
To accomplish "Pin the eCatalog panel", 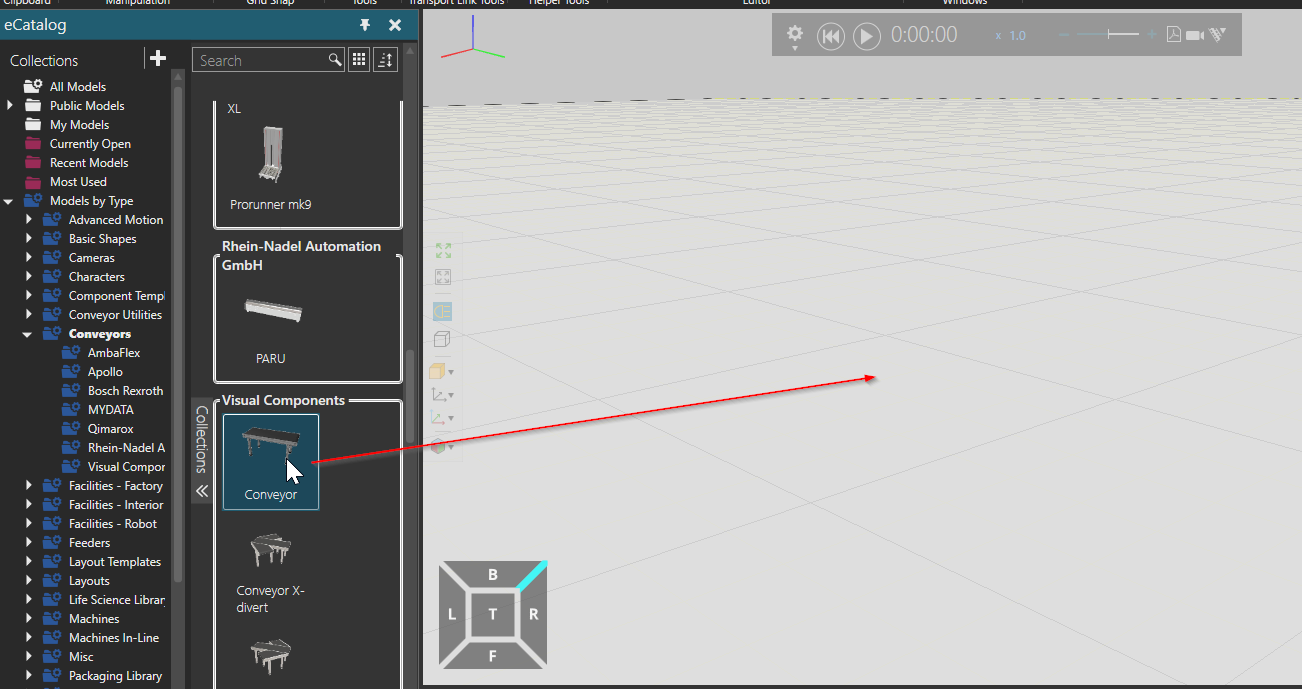I will 365,24.
